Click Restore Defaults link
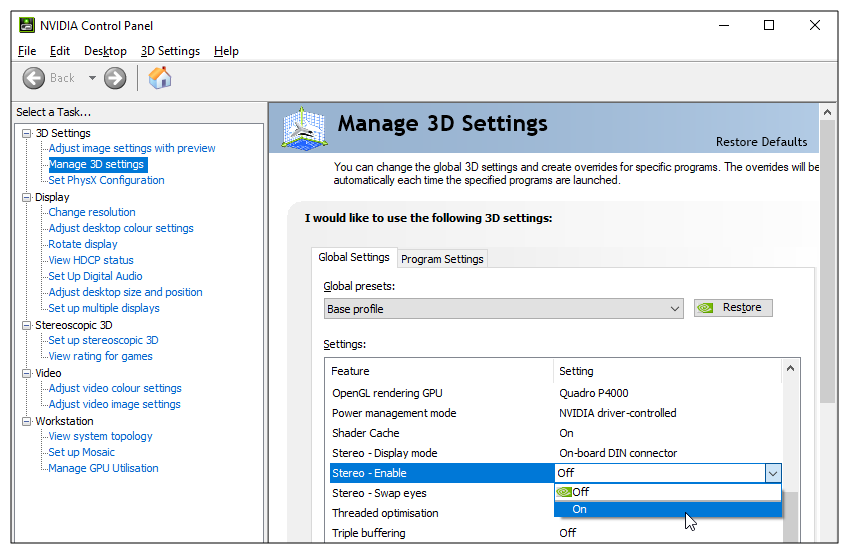Viewport: 850px width, 555px height. click(761, 142)
